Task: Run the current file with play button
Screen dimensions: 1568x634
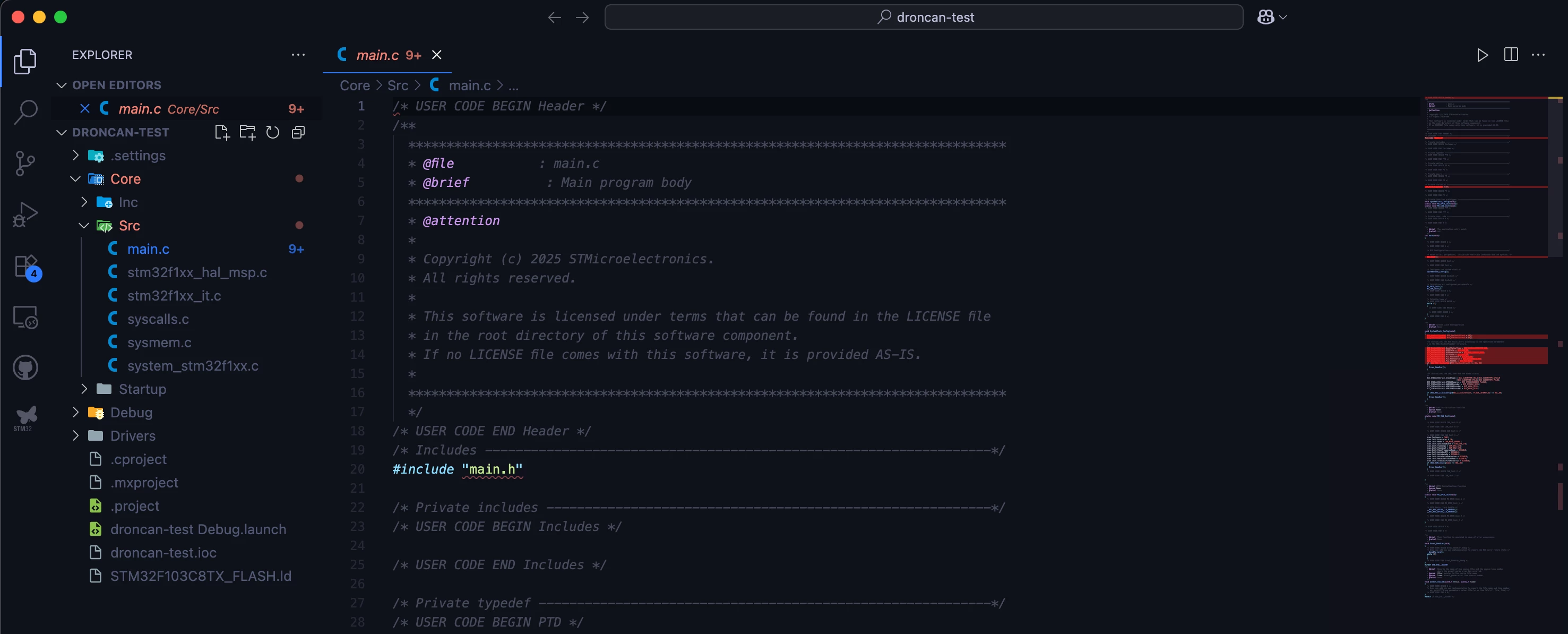Action: pyautogui.click(x=1482, y=55)
